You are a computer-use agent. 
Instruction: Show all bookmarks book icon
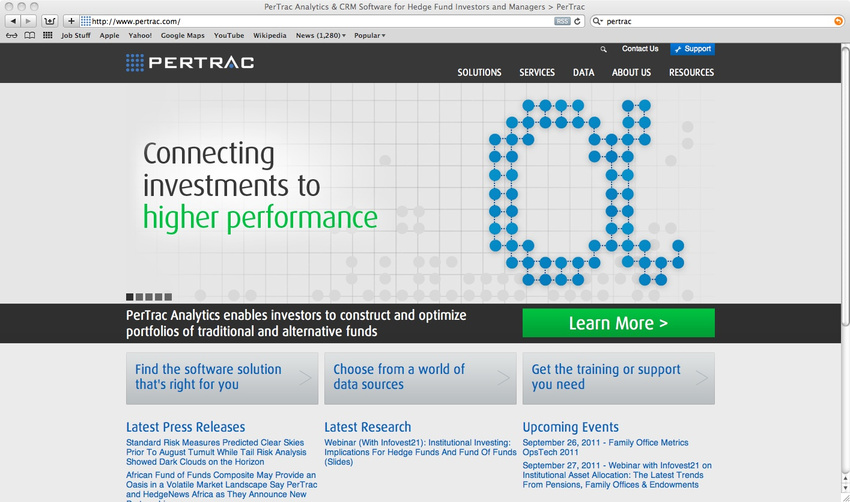pos(30,35)
